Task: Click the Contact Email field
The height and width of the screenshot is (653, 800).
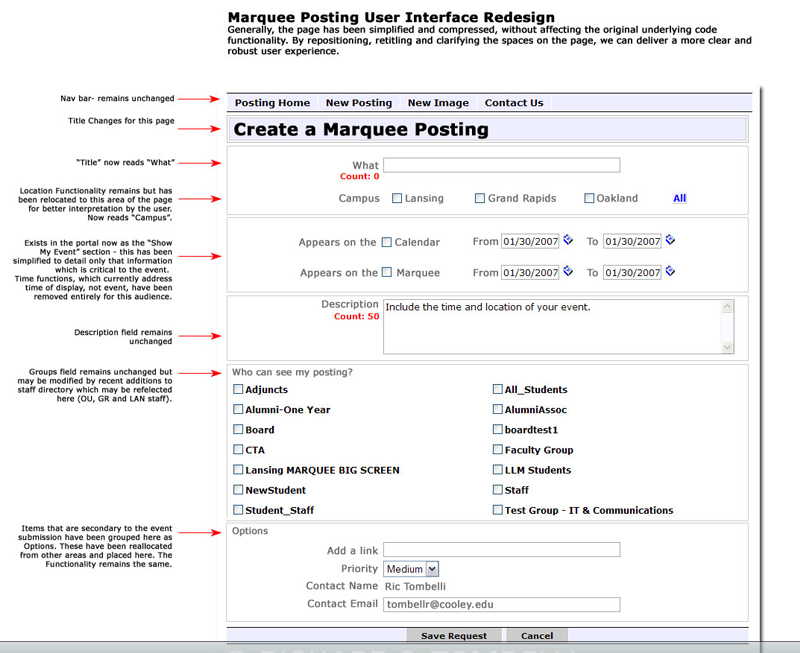Action: [502, 605]
